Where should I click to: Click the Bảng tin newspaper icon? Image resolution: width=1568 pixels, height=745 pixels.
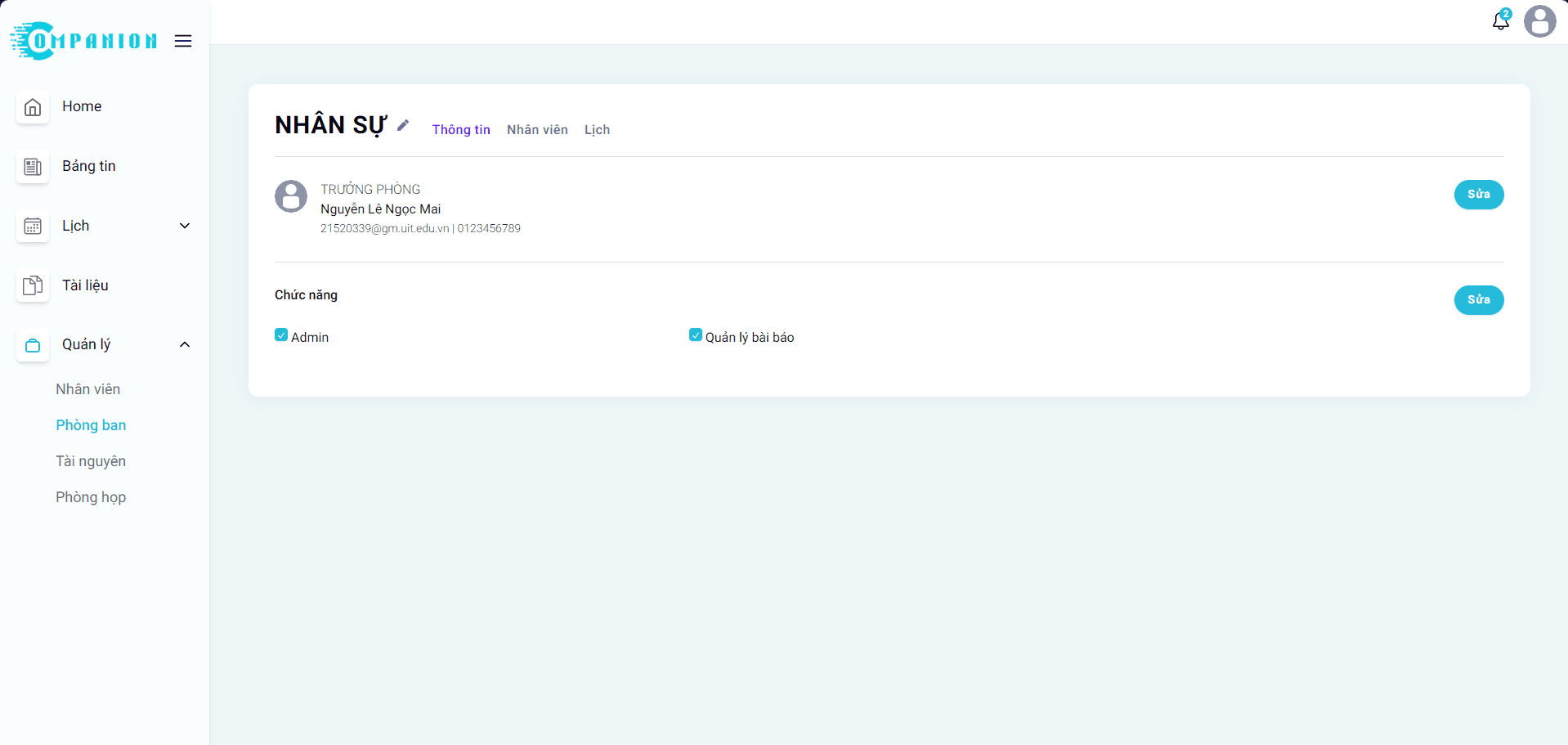(33, 167)
